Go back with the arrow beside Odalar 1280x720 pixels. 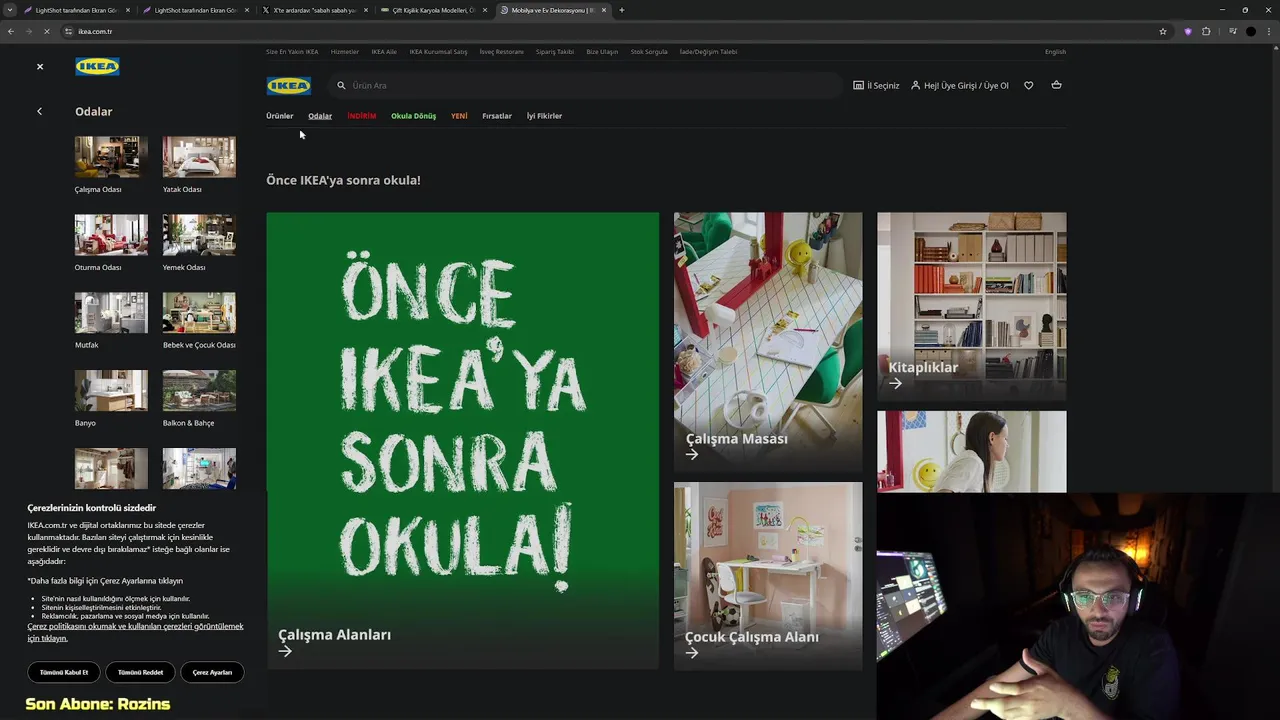coord(39,111)
